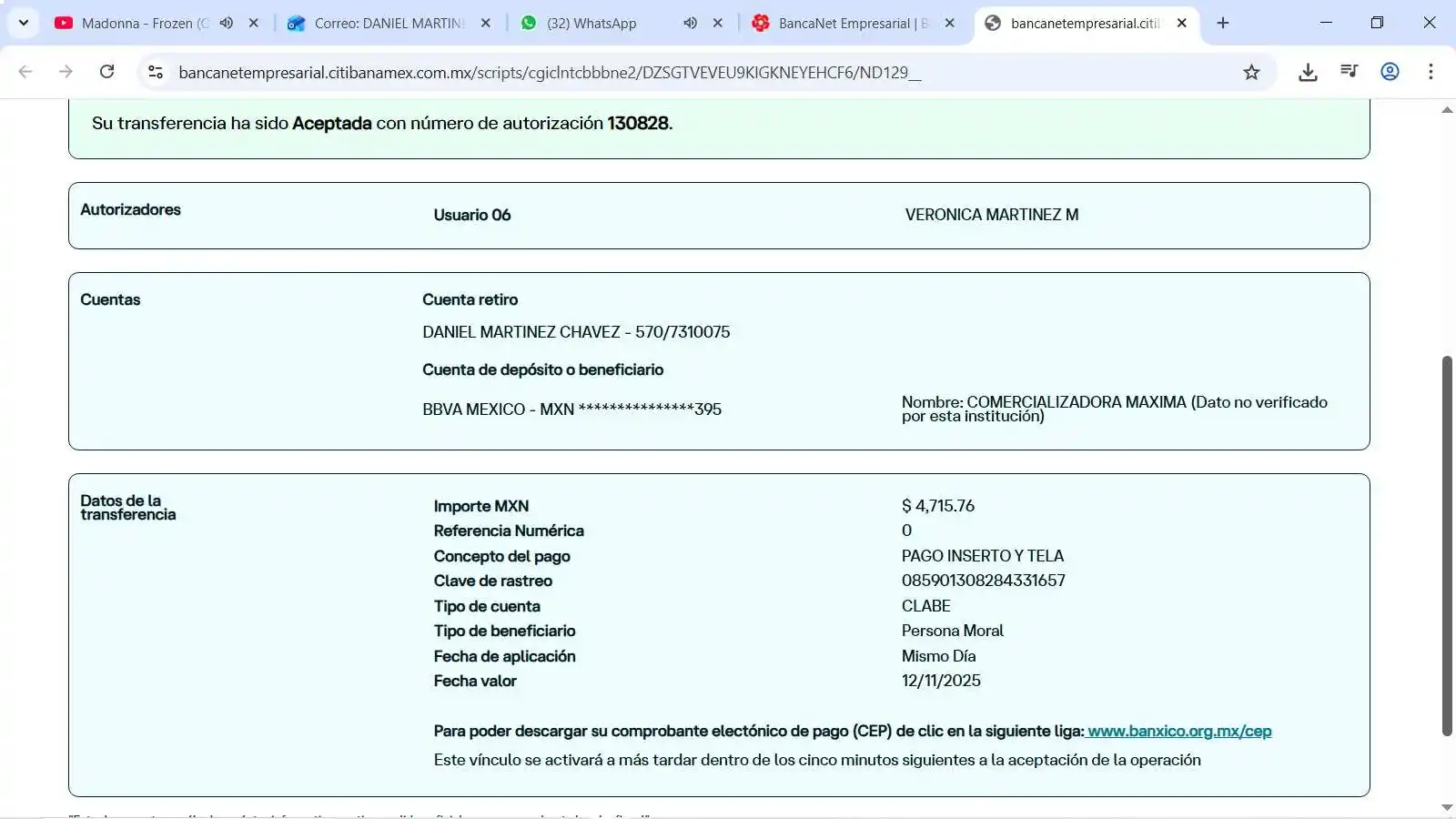Viewport: 1456px width, 819px height.
Task: Open the browser downloads panel
Action: click(1308, 72)
